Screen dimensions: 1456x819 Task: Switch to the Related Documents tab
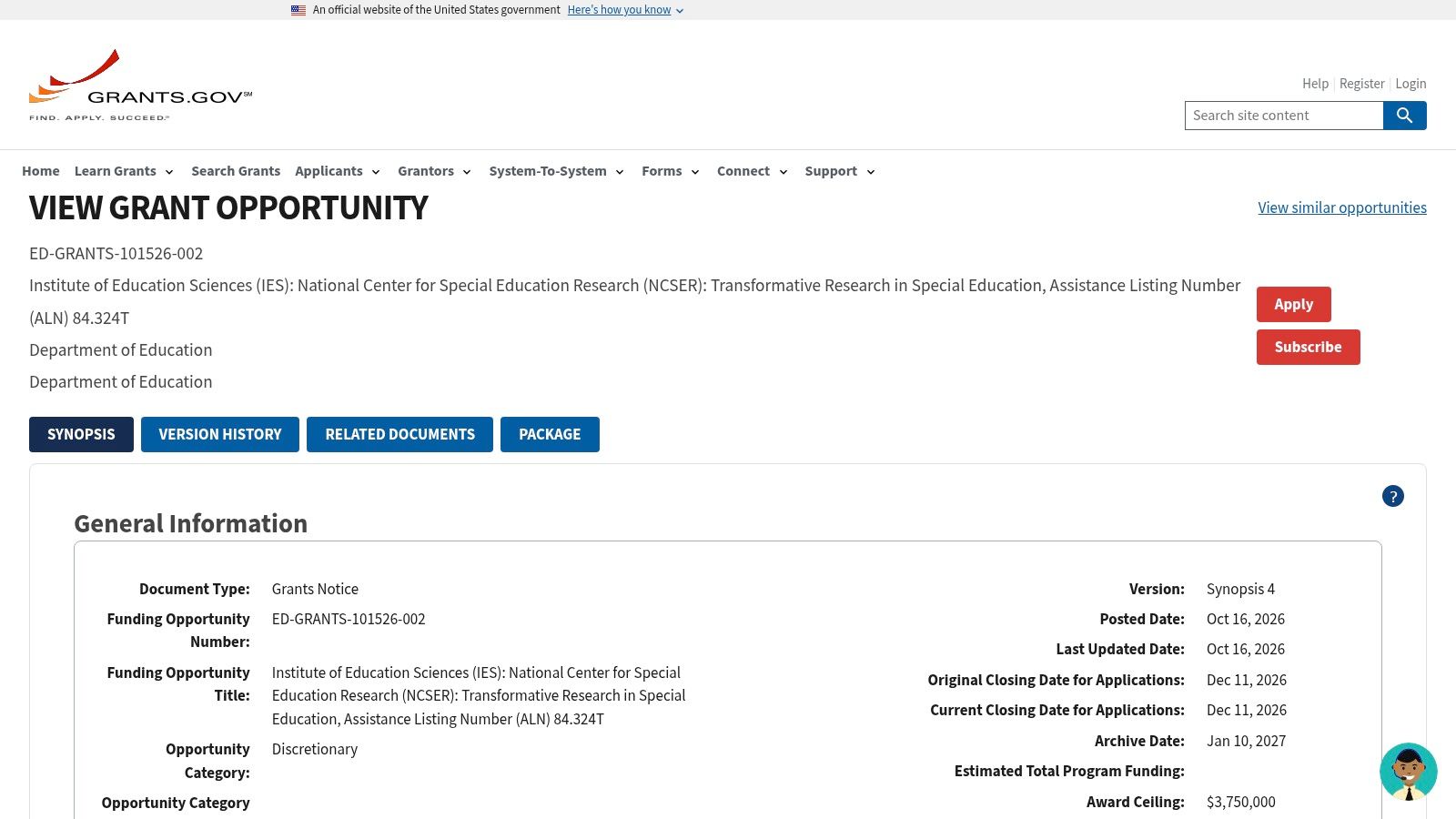pyautogui.click(x=399, y=434)
